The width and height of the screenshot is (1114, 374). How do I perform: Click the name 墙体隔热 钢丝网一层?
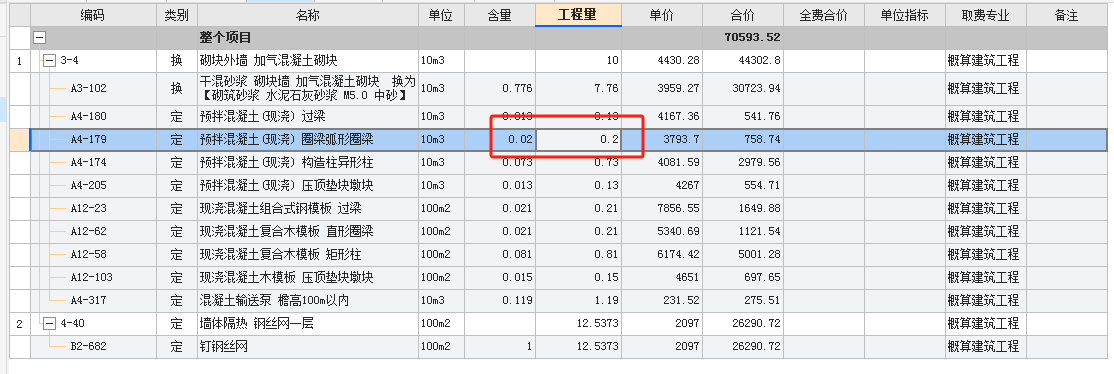tap(256, 324)
